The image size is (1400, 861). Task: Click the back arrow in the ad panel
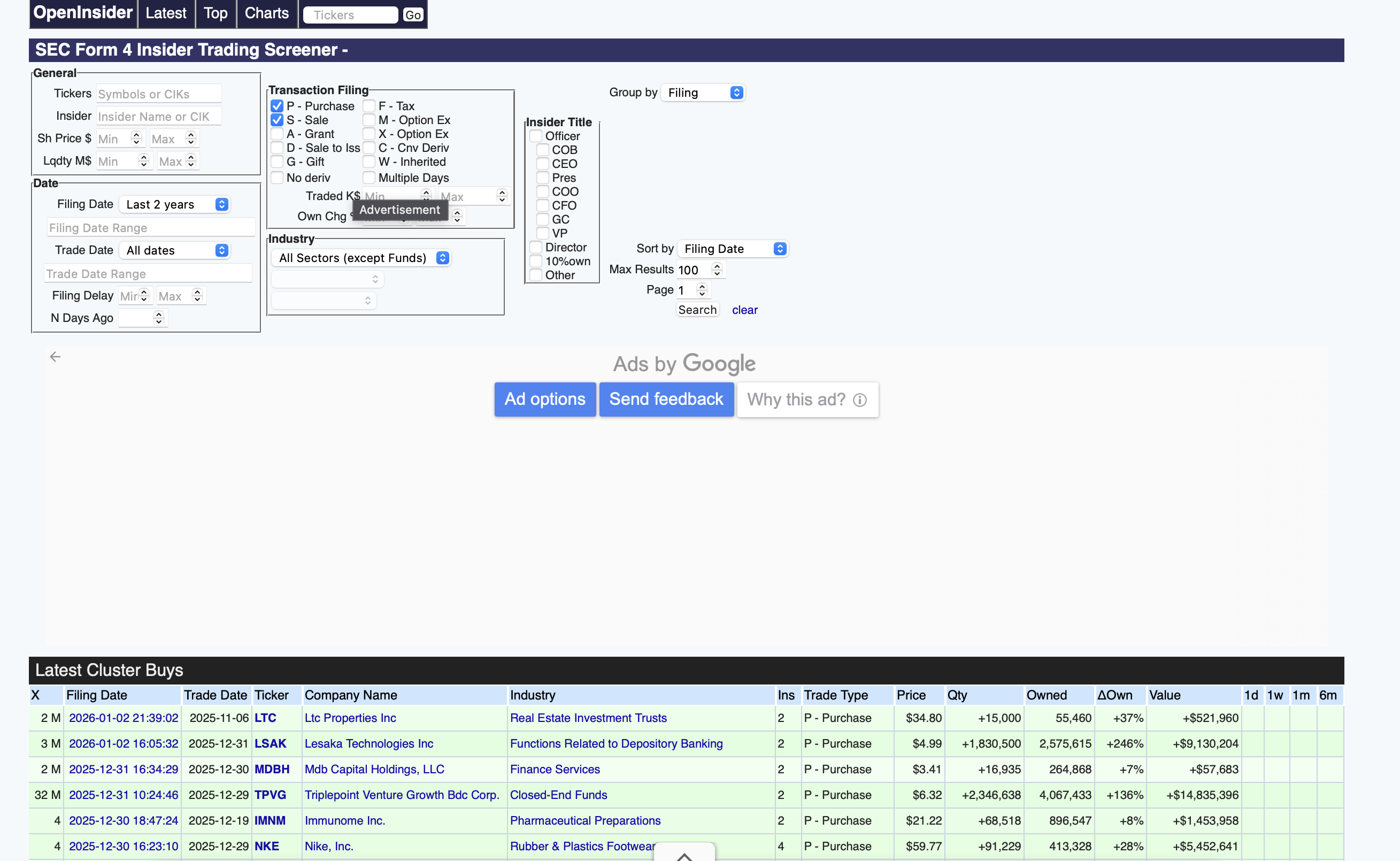pos(55,357)
